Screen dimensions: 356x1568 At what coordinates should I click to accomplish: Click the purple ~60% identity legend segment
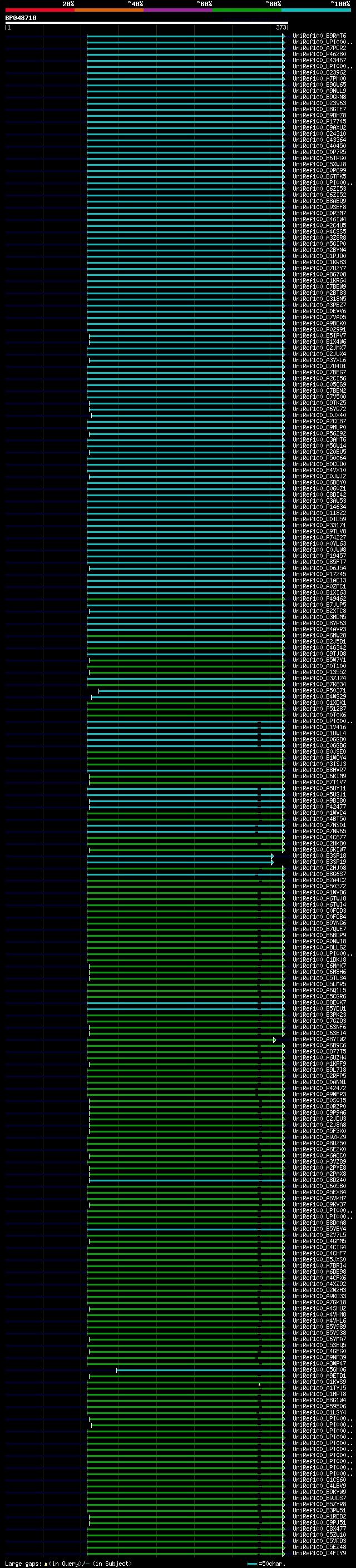tap(179, 10)
